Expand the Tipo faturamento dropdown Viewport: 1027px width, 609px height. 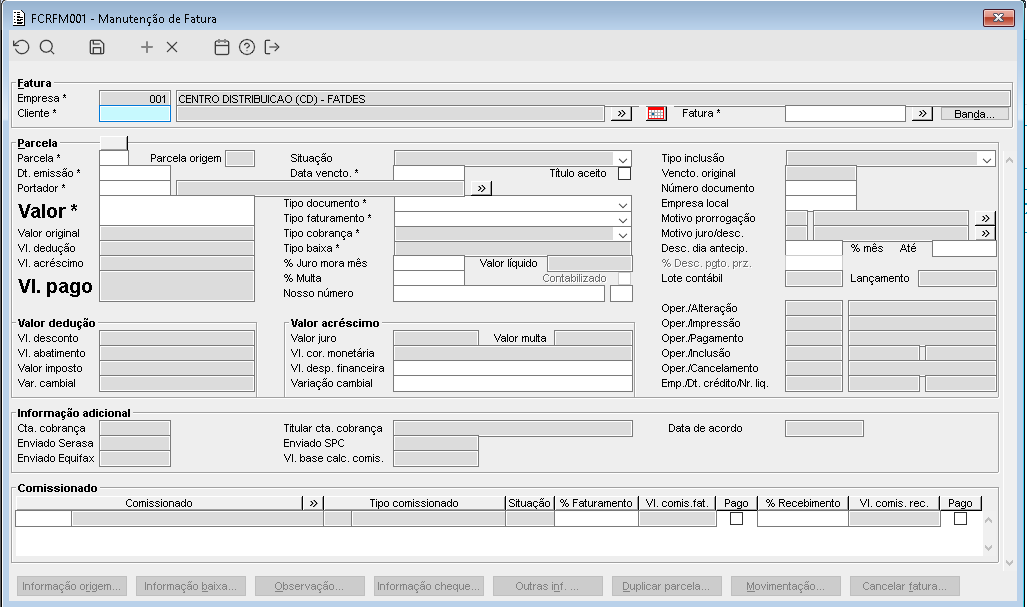coord(623,219)
